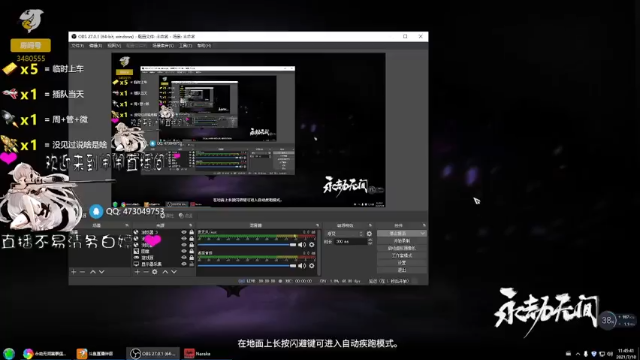Click the 启动虚拟摄像机 (Start Virtual Camera) button
The image size is (640, 360).
[x=402, y=248]
